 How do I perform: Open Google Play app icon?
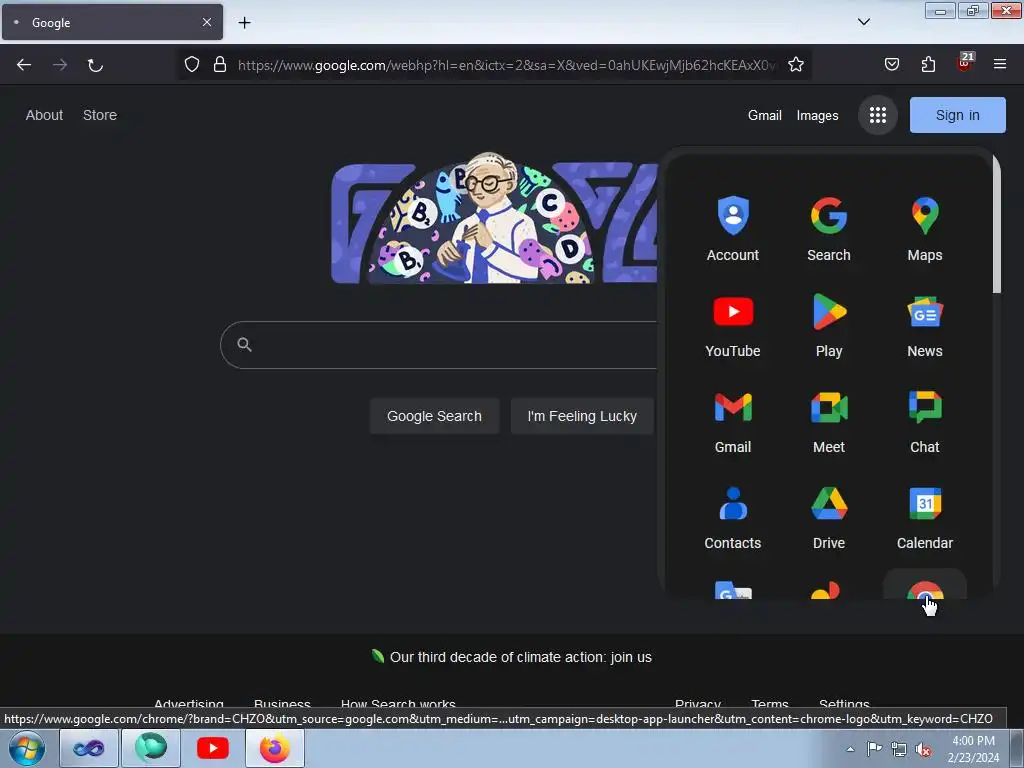point(829,325)
